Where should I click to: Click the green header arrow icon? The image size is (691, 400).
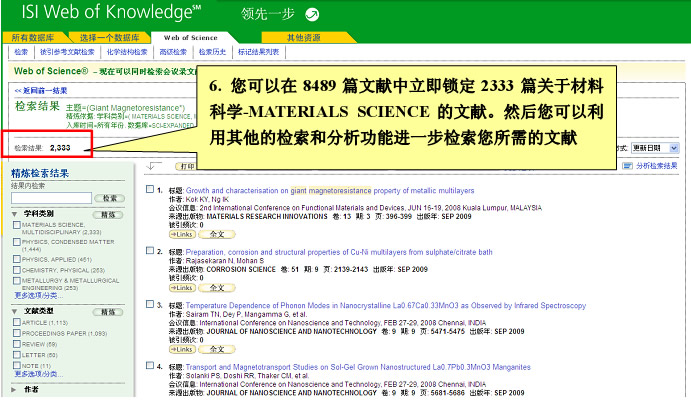pyautogui.click(x=312, y=15)
